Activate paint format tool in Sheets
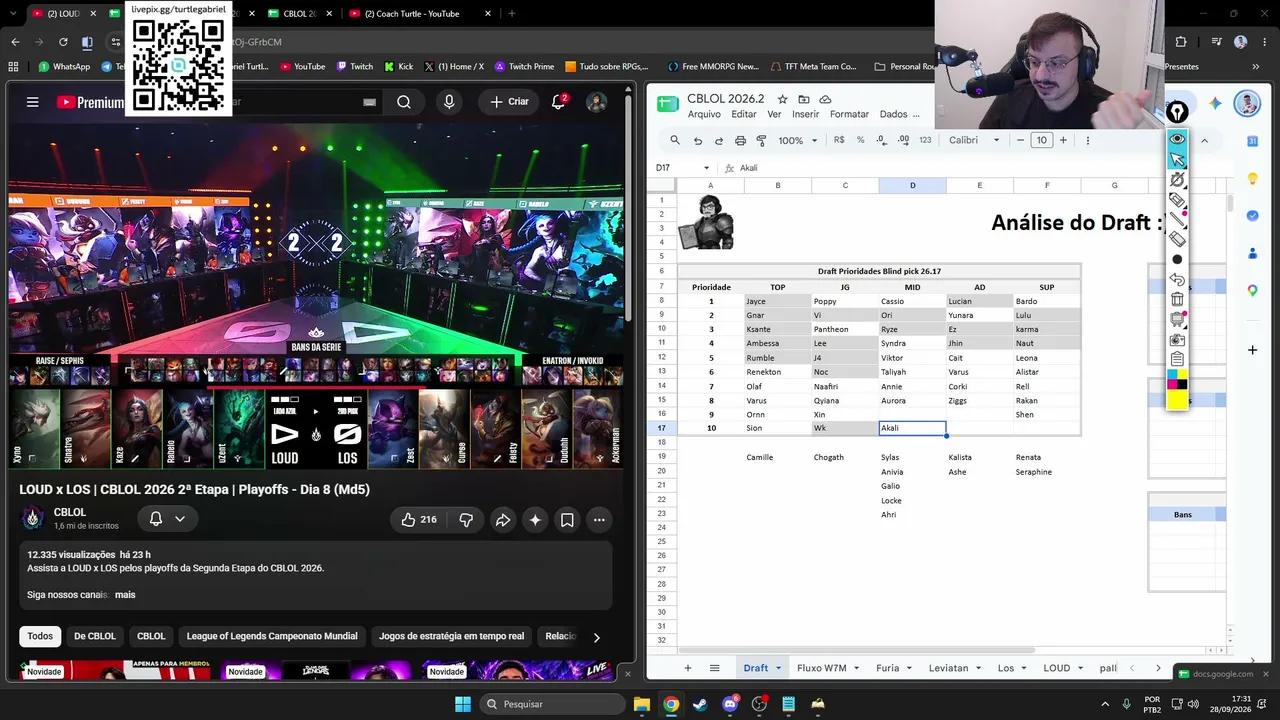This screenshot has height=720, width=1280. tap(761, 140)
